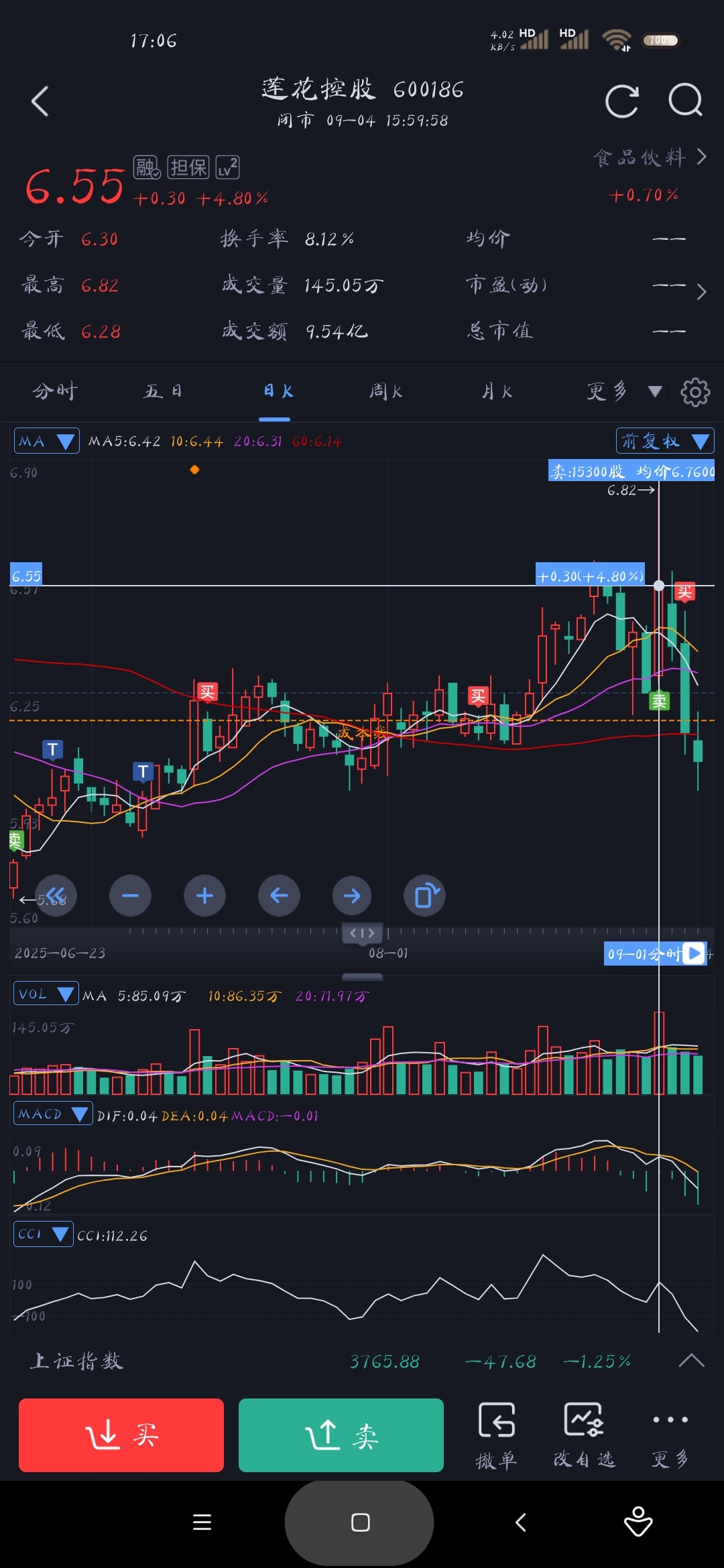This screenshot has height=1568, width=724.
Task: Tap the green 卖 sell button
Action: 341,1435
